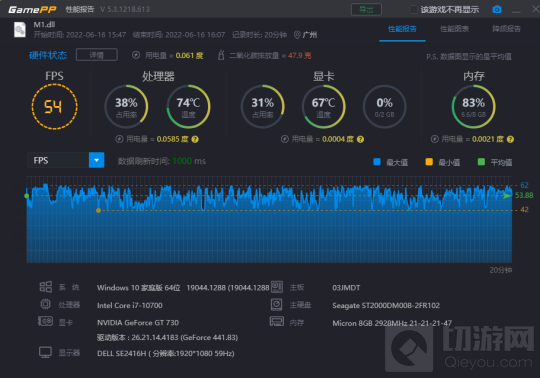
Task: Open the FPS chart type dropdown arrow
Action: tap(96, 160)
